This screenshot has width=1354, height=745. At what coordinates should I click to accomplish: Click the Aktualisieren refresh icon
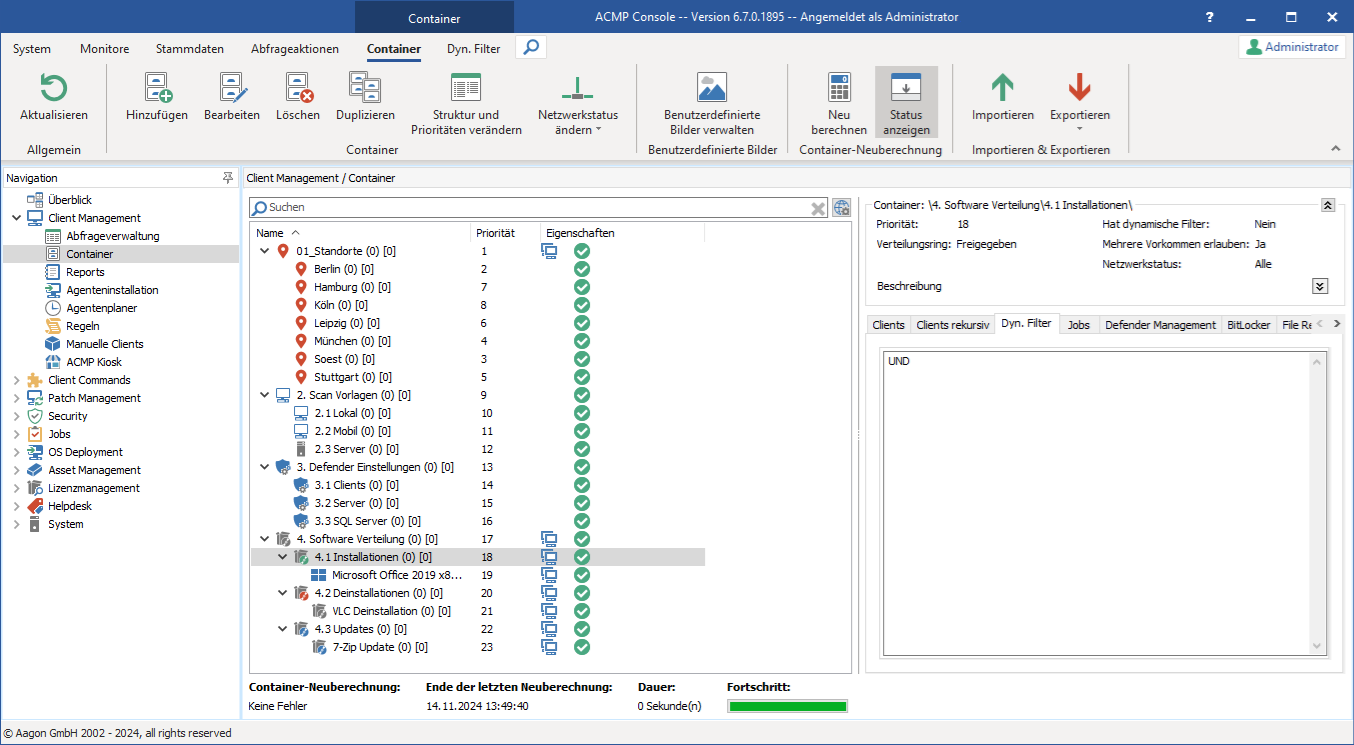[x=53, y=89]
